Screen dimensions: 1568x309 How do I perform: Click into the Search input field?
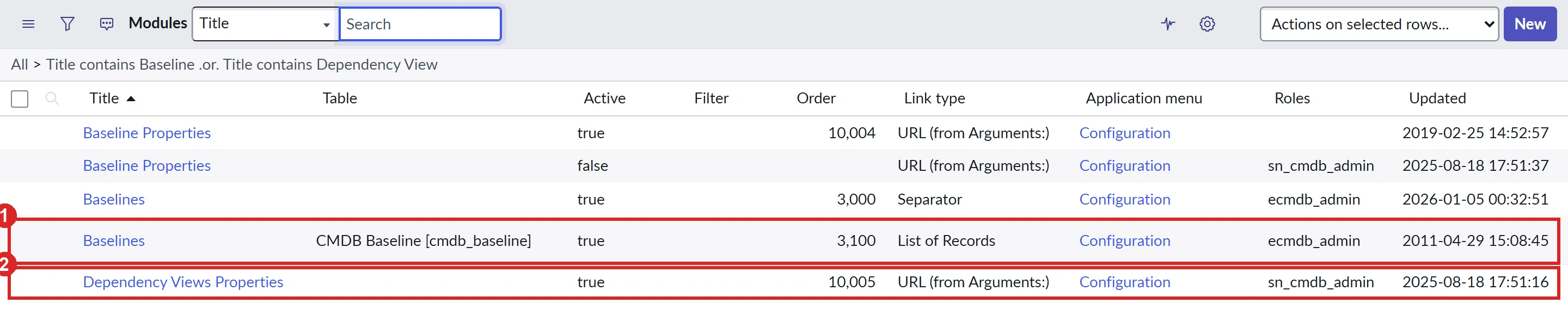(420, 24)
